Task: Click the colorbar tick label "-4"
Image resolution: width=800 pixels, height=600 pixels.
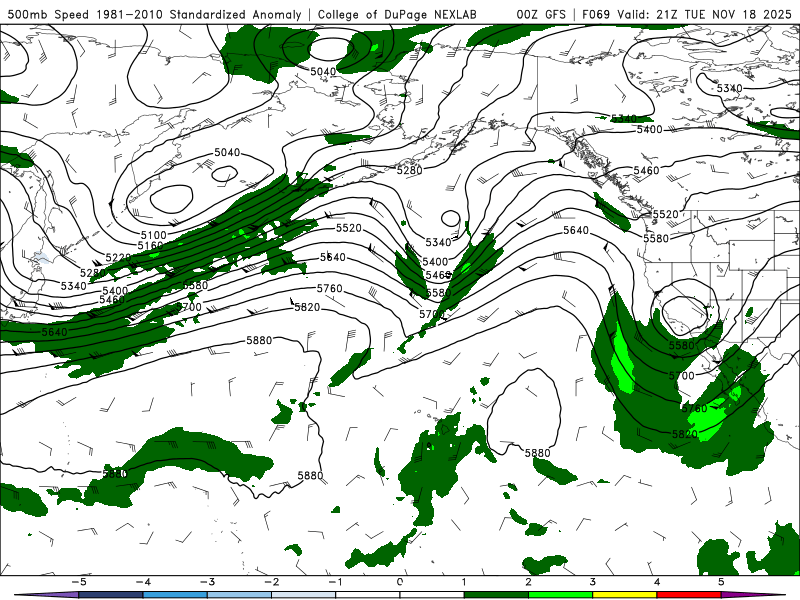Action: tap(143, 582)
